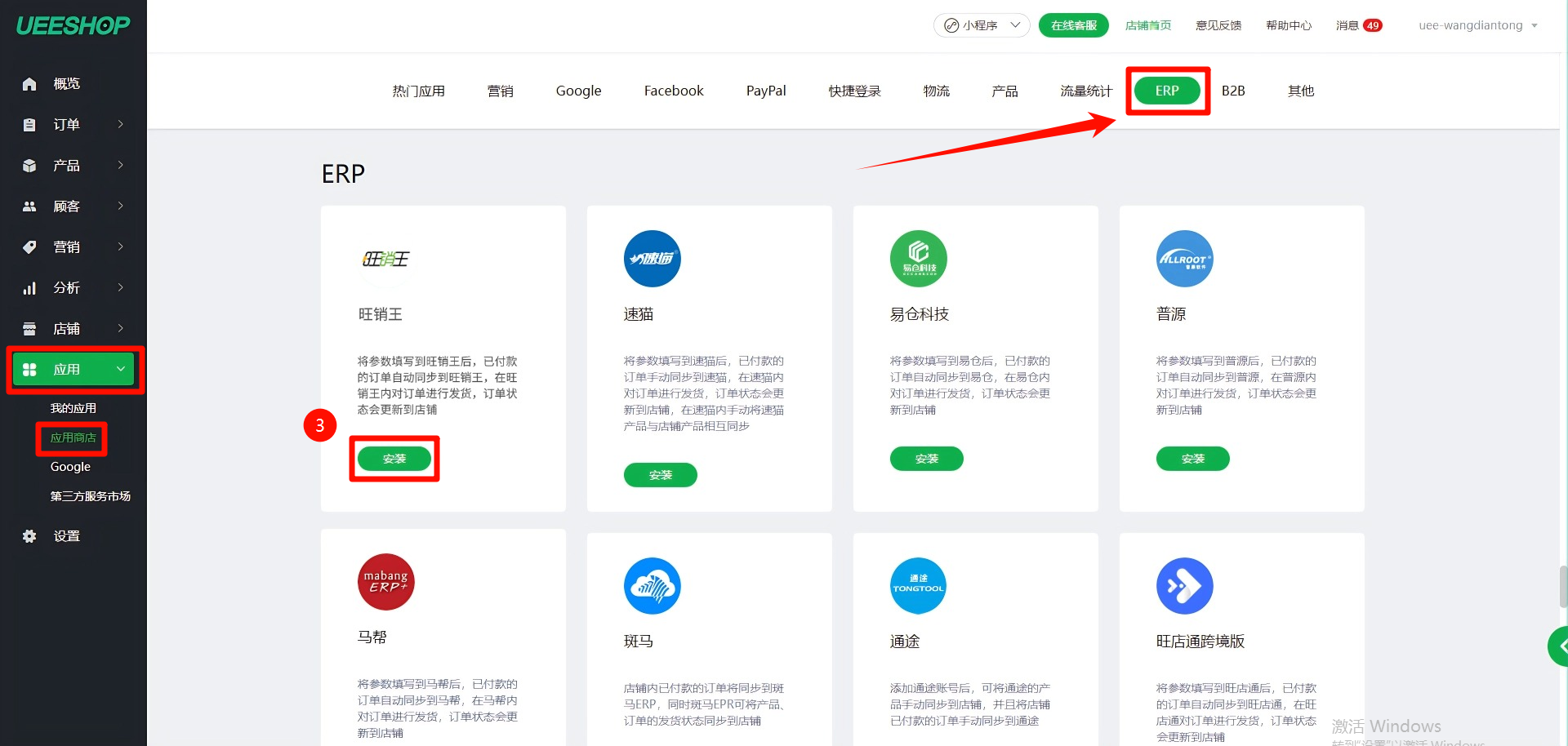This screenshot has height=746, width=1568.
Task: Click the 应用 grid icon
Action: pos(29,370)
